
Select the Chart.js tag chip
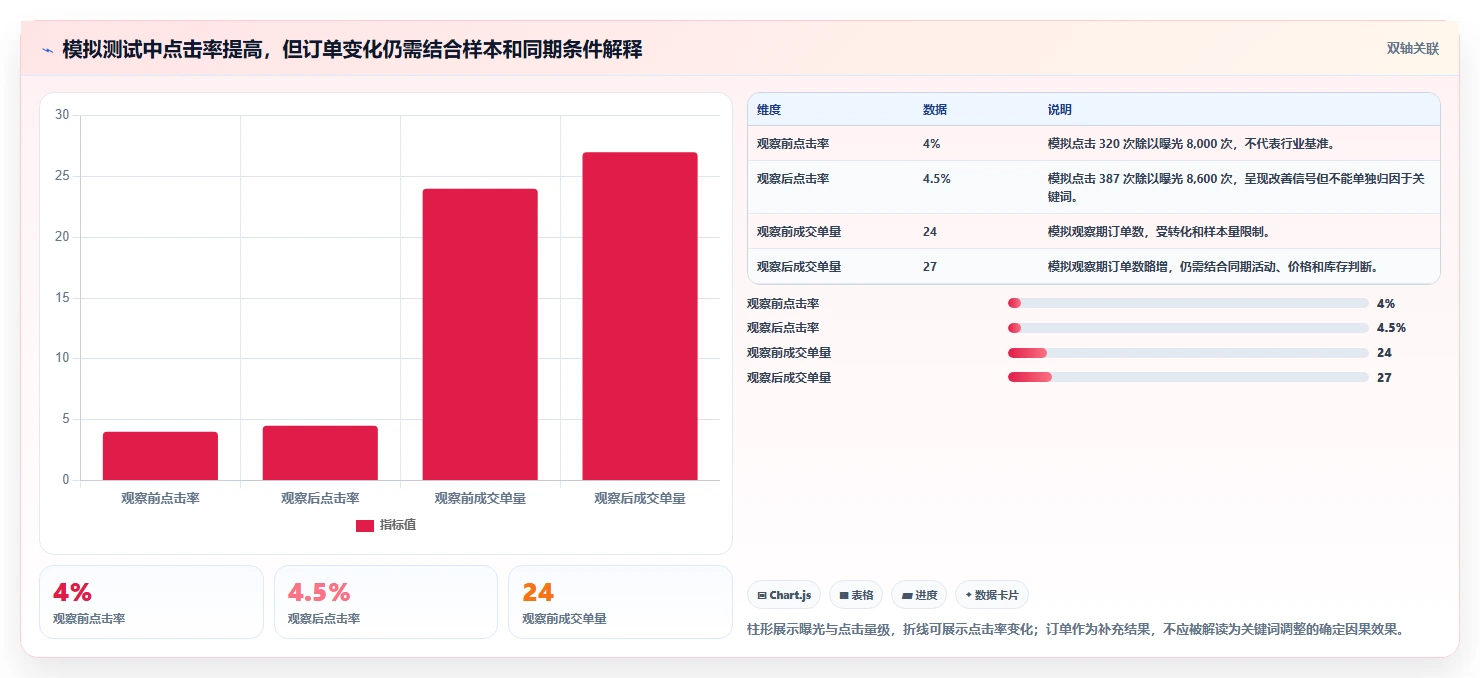click(784, 595)
